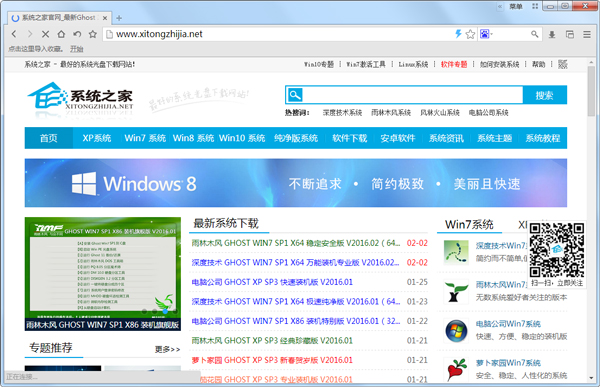Click the lightning speed mode icon
Viewport: 600px width, 387px height.
point(458,34)
